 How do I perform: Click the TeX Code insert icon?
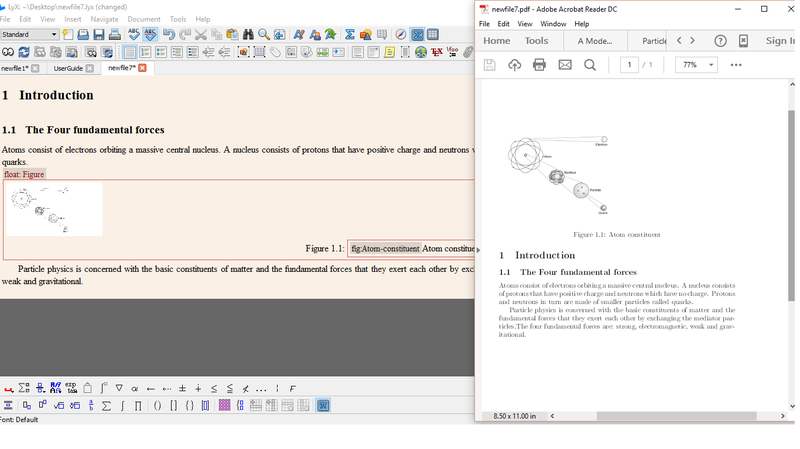tap(437, 52)
